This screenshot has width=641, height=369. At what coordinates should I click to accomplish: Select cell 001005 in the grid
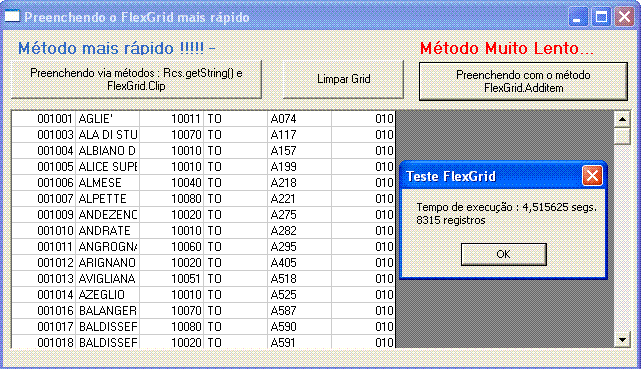click(x=44, y=167)
